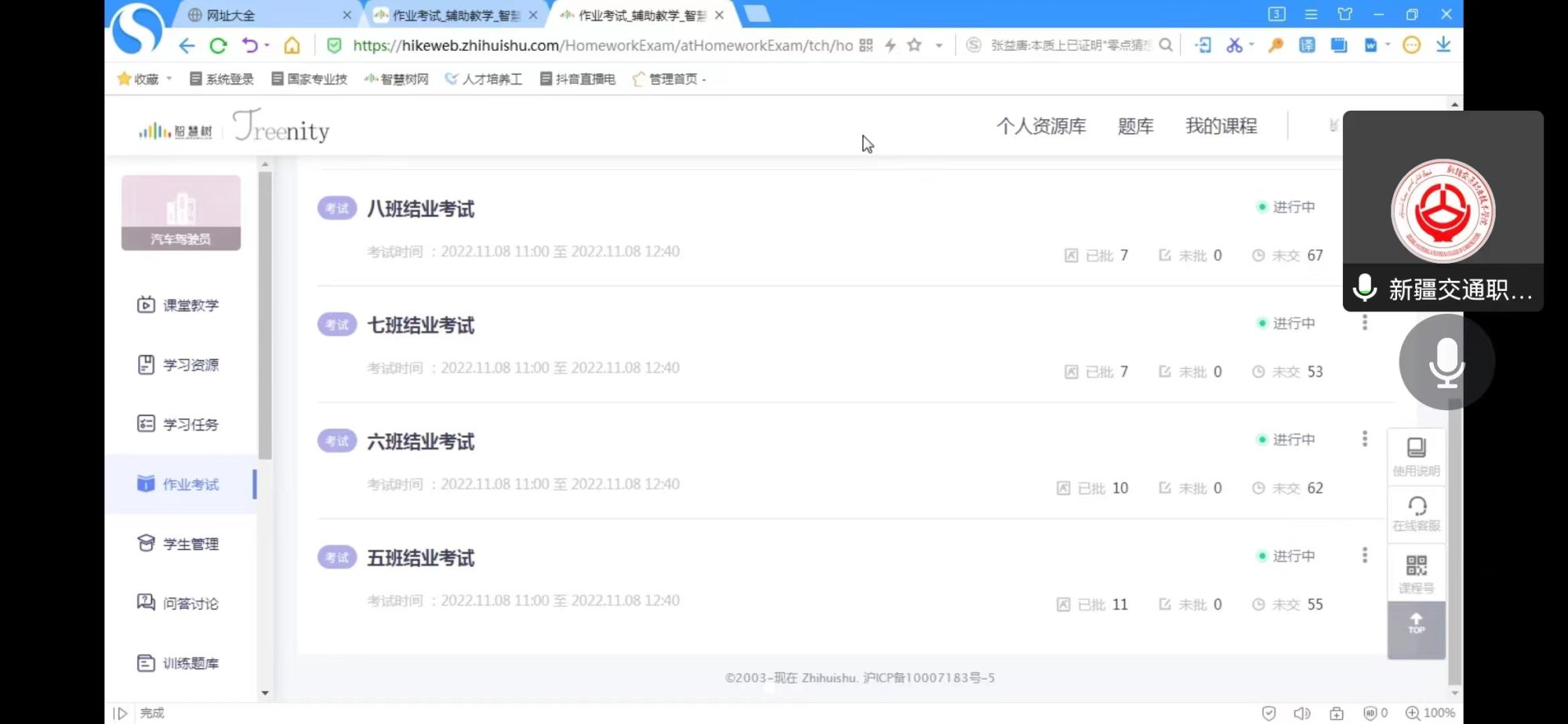The image size is (1568, 724).
Task: Click the TOP back-to-top button
Action: pos(1416,626)
